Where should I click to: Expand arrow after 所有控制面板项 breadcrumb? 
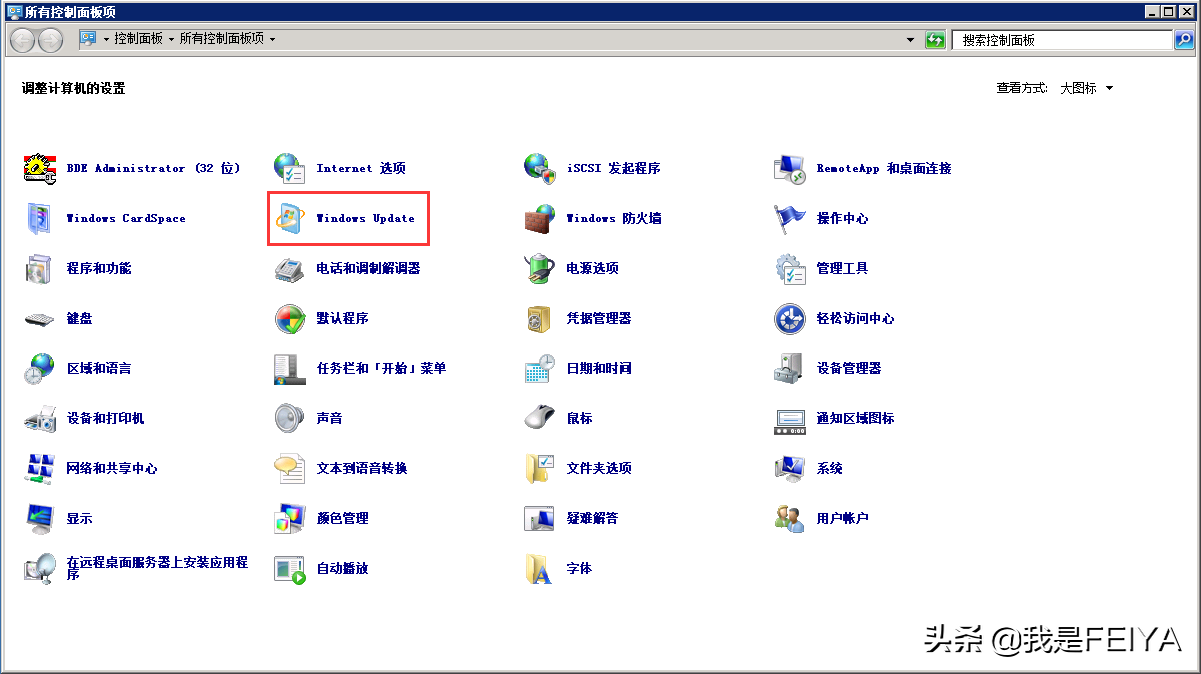tap(272, 39)
